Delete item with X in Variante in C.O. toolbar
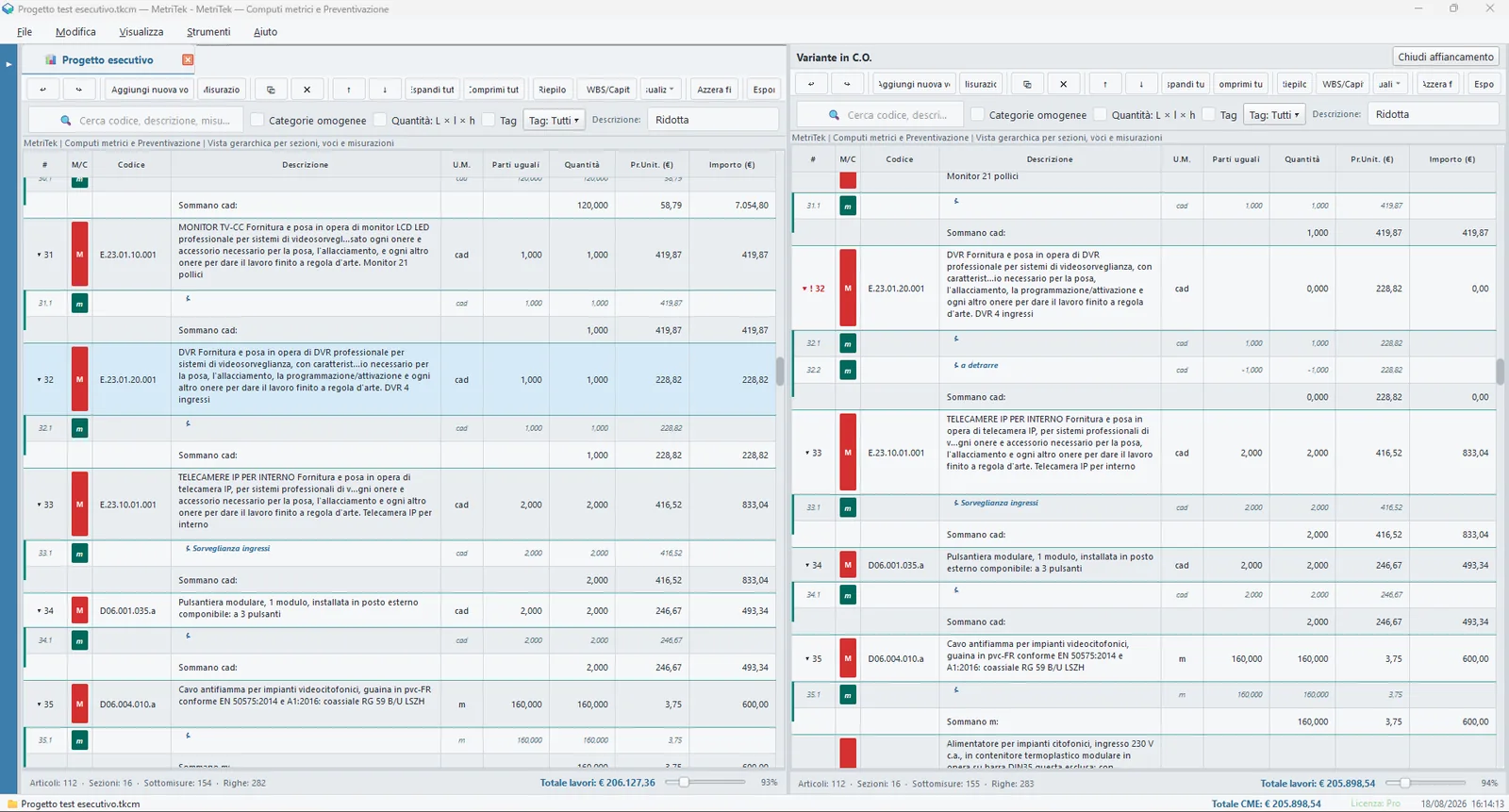1509x812 pixels. pos(1064,84)
